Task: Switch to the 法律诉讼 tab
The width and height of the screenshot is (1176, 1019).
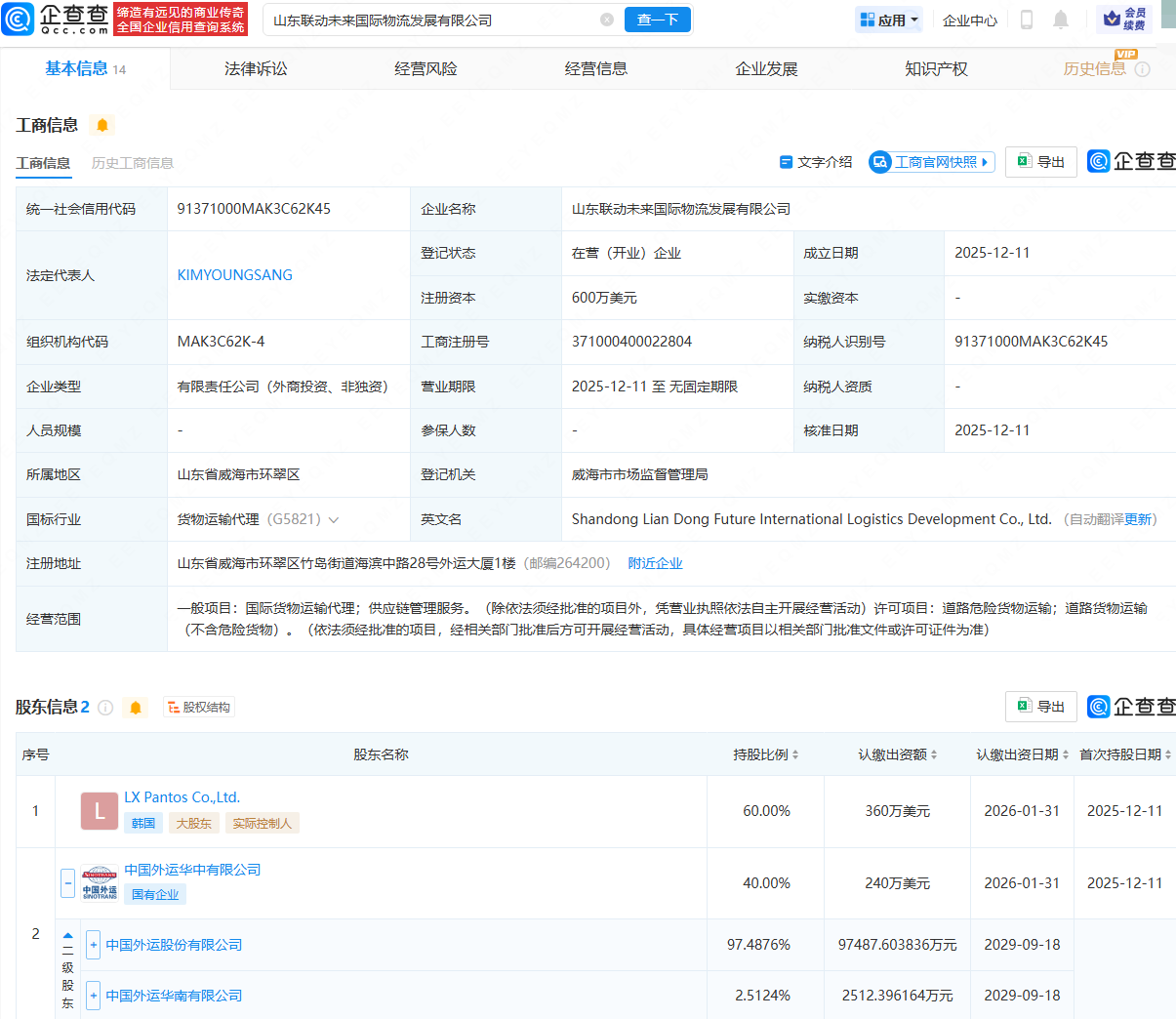Action: (x=256, y=68)
